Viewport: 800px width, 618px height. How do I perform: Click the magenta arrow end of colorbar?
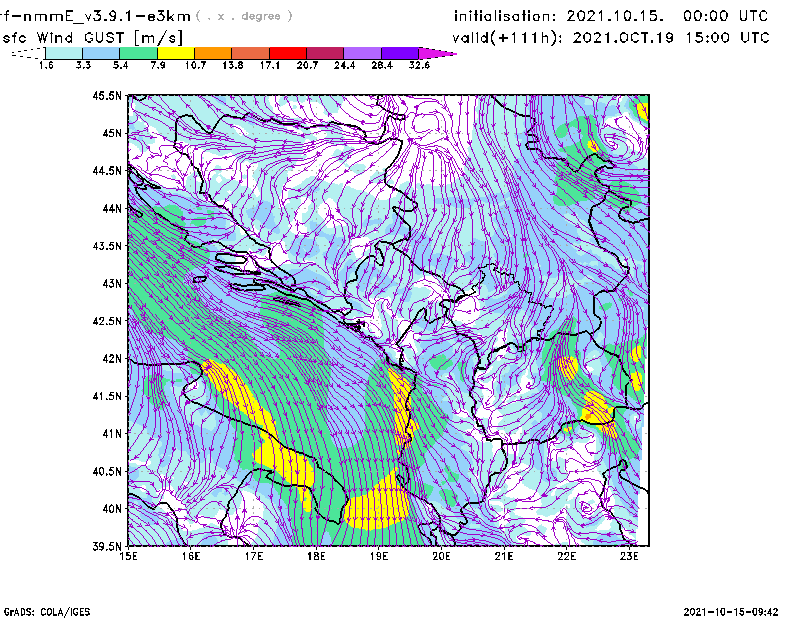pyautogui.click(x=437, y=53)
